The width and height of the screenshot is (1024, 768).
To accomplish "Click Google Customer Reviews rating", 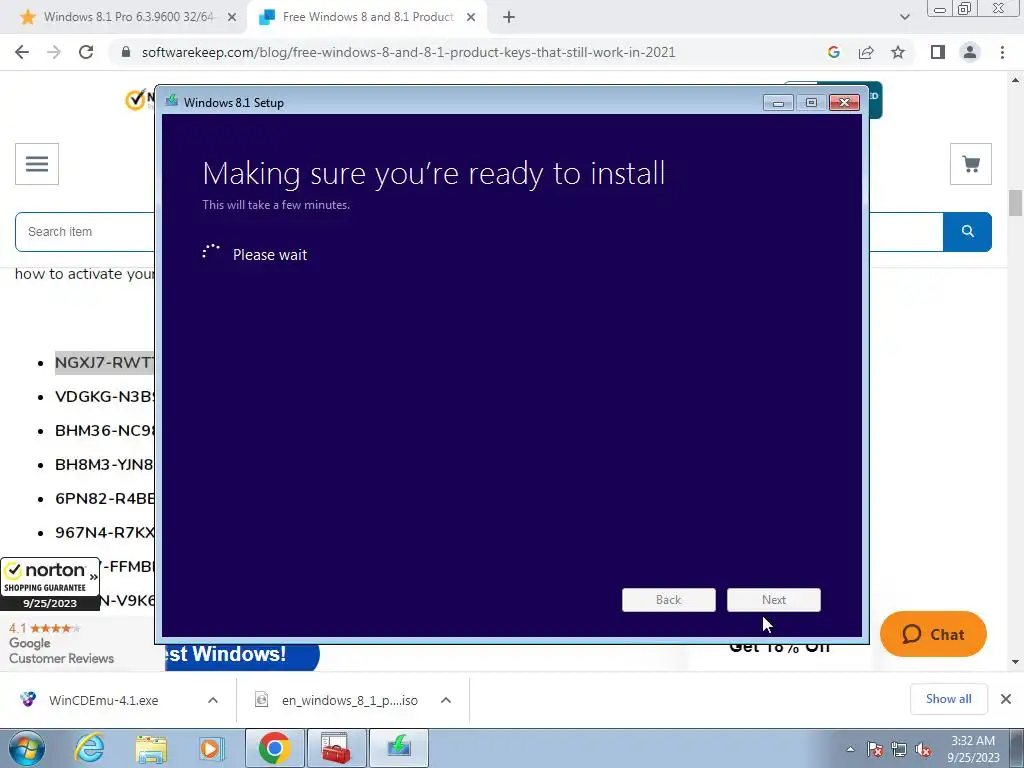I will (x=61, y=643).
